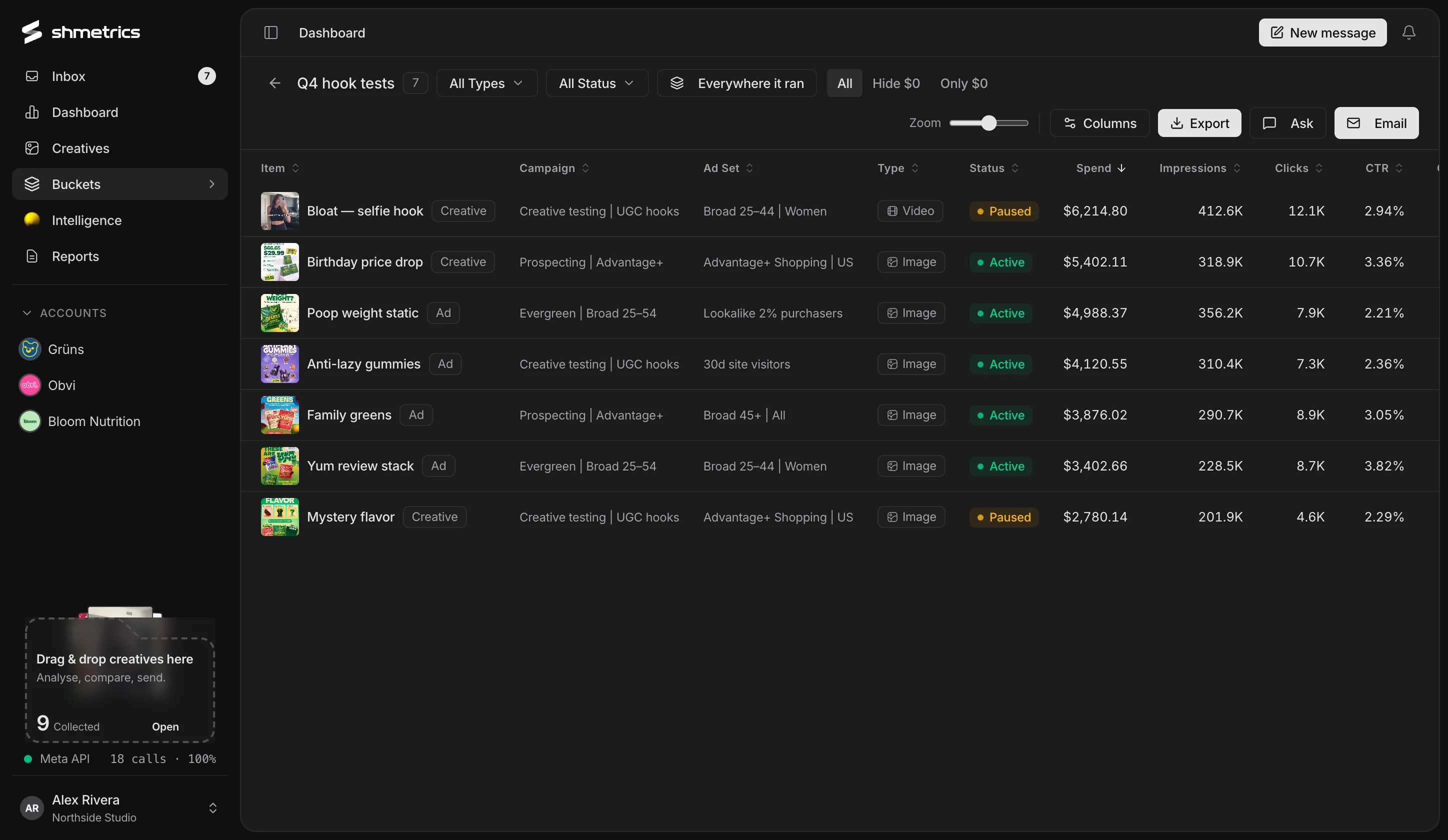Open Bloat — selfie hook thumbnail
This screenshot has width=1448, height=840.
pyautogui.click(x=280, y=211)
